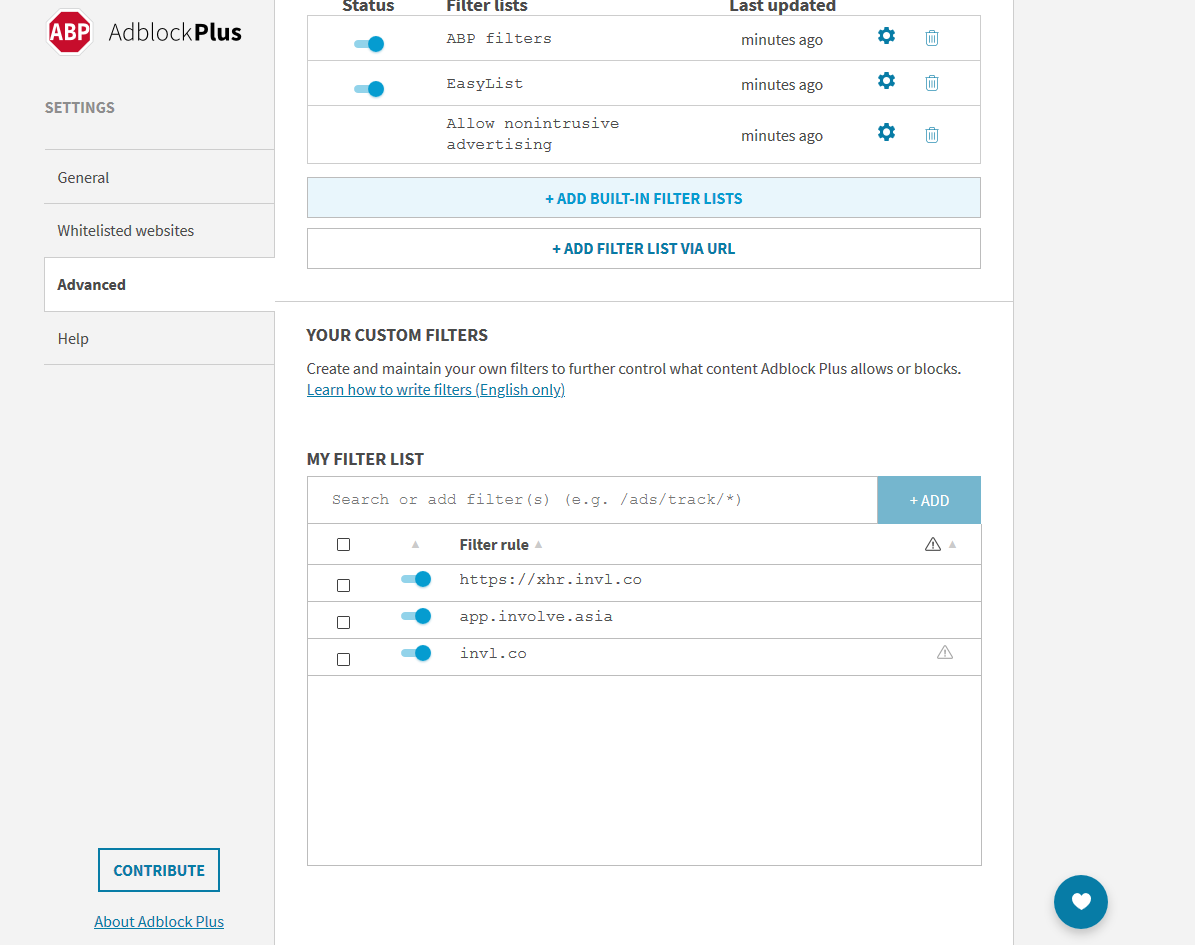Open gear for Allow nonintrusive advertising

(x=886, y=133)
